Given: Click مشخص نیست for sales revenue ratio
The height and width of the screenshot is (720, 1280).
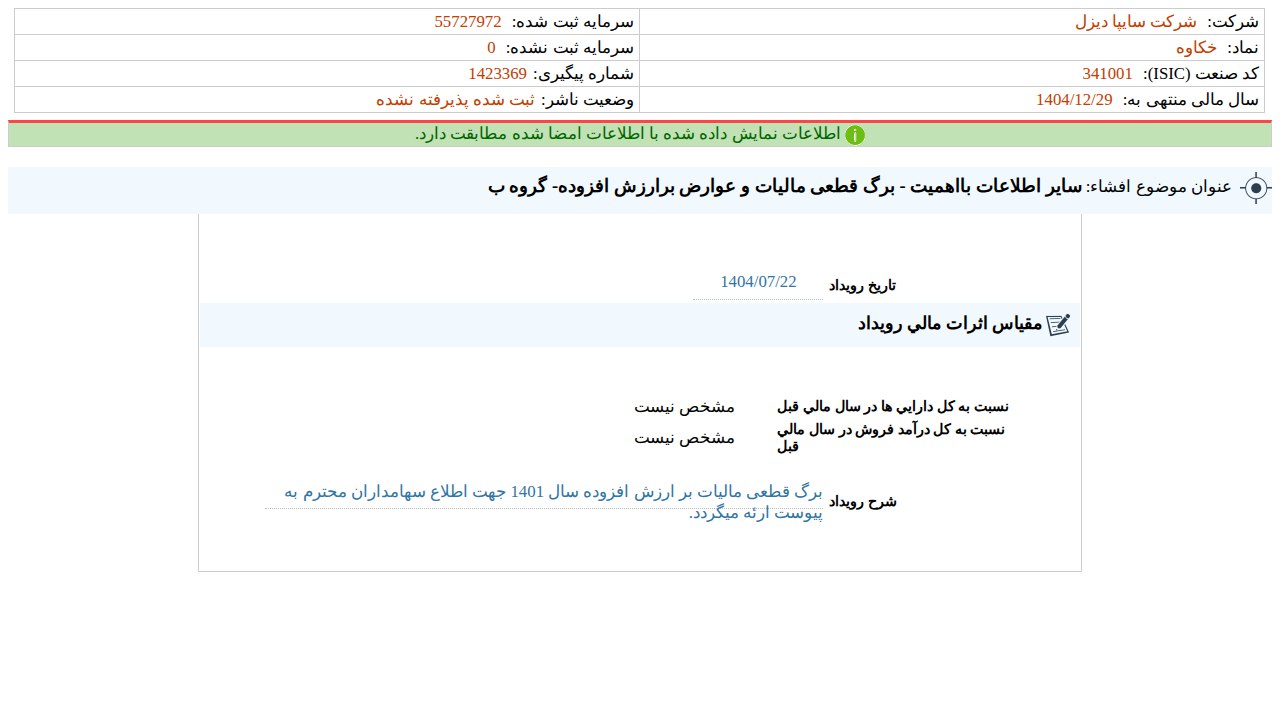Looking at the screenshot, I should tap(684, 438).
